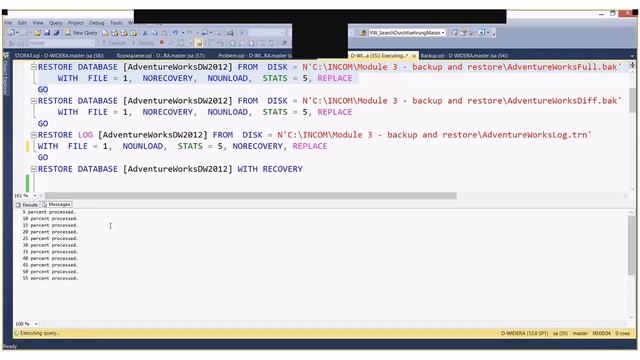This screenshot has height=360, width=640.
Task: Click the Analysis Services MDX Query icon
Action: [115, 33]
